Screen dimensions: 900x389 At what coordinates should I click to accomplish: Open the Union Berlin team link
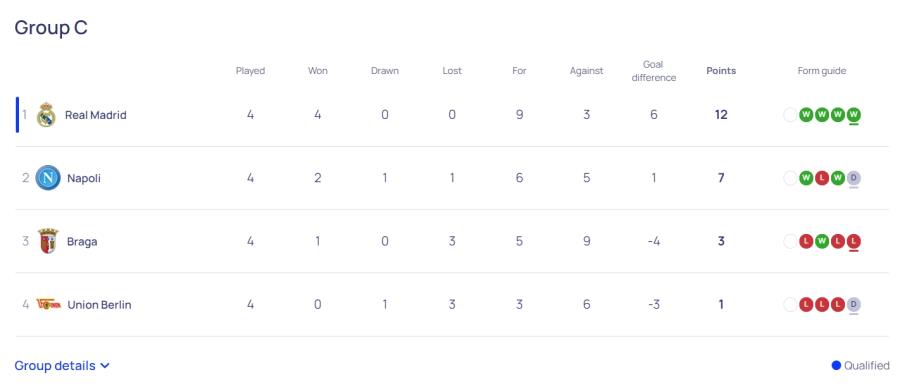[99, 305]
